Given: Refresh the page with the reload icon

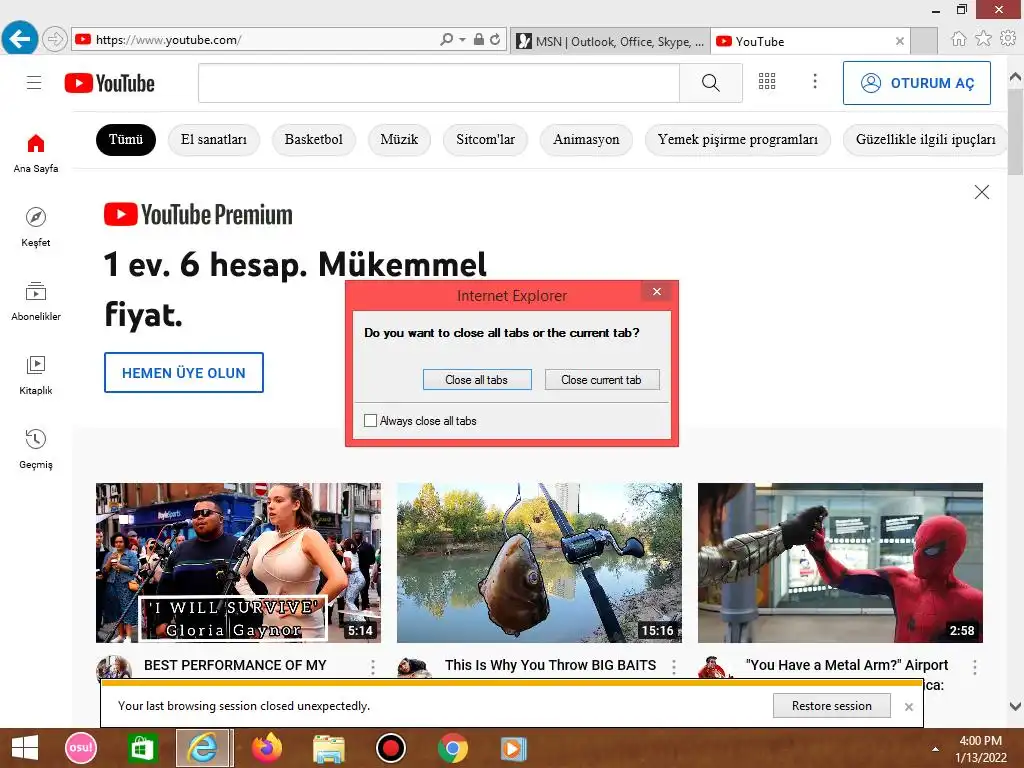Looking at the screenshot, I should tap(495, 39).
